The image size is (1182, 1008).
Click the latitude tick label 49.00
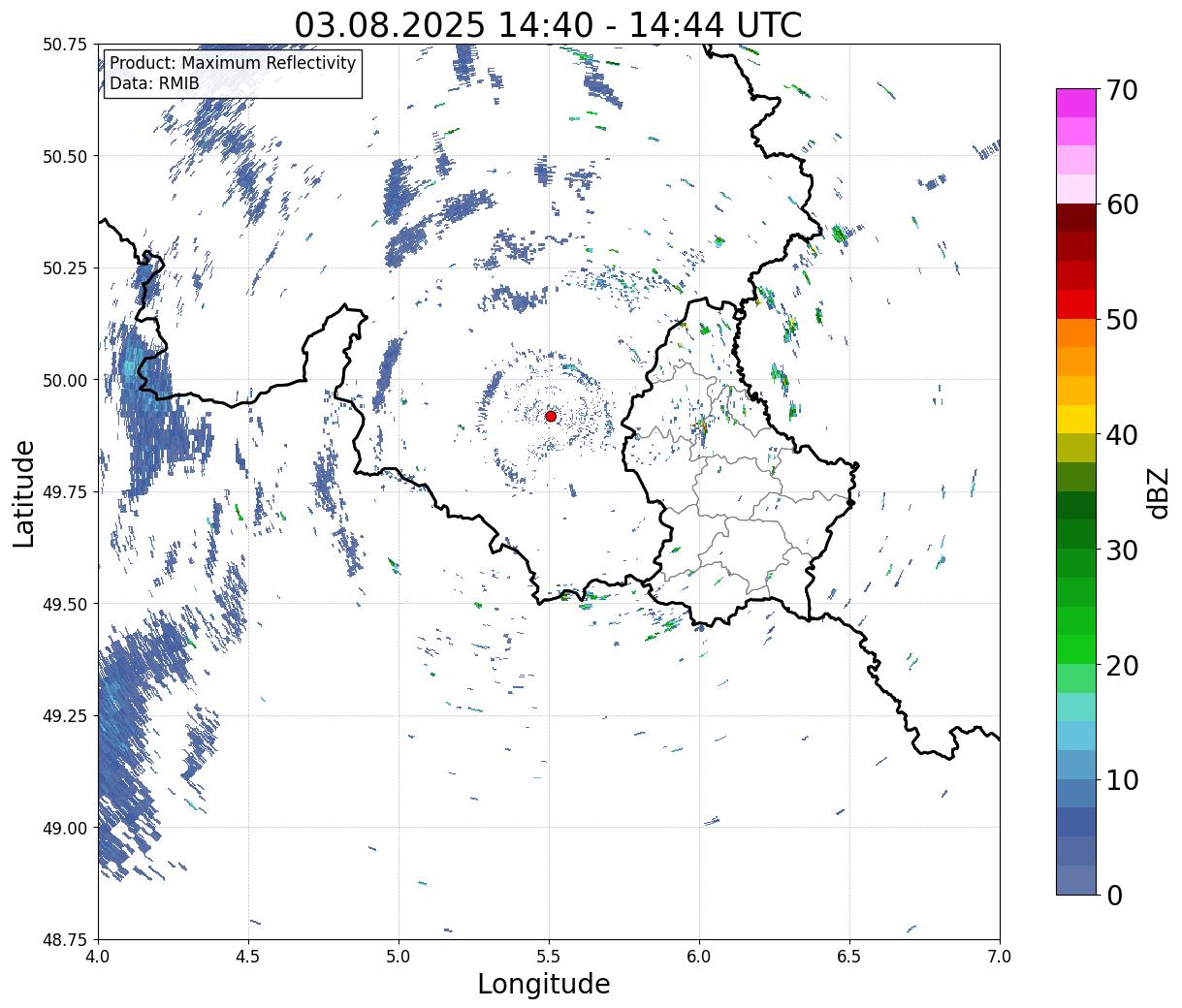(65, 828)
